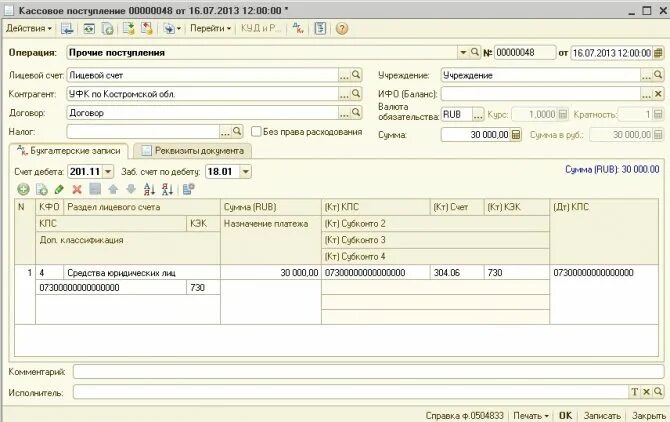
Task: Open the Учреждение magnifier icon
Action: [658, 75]
